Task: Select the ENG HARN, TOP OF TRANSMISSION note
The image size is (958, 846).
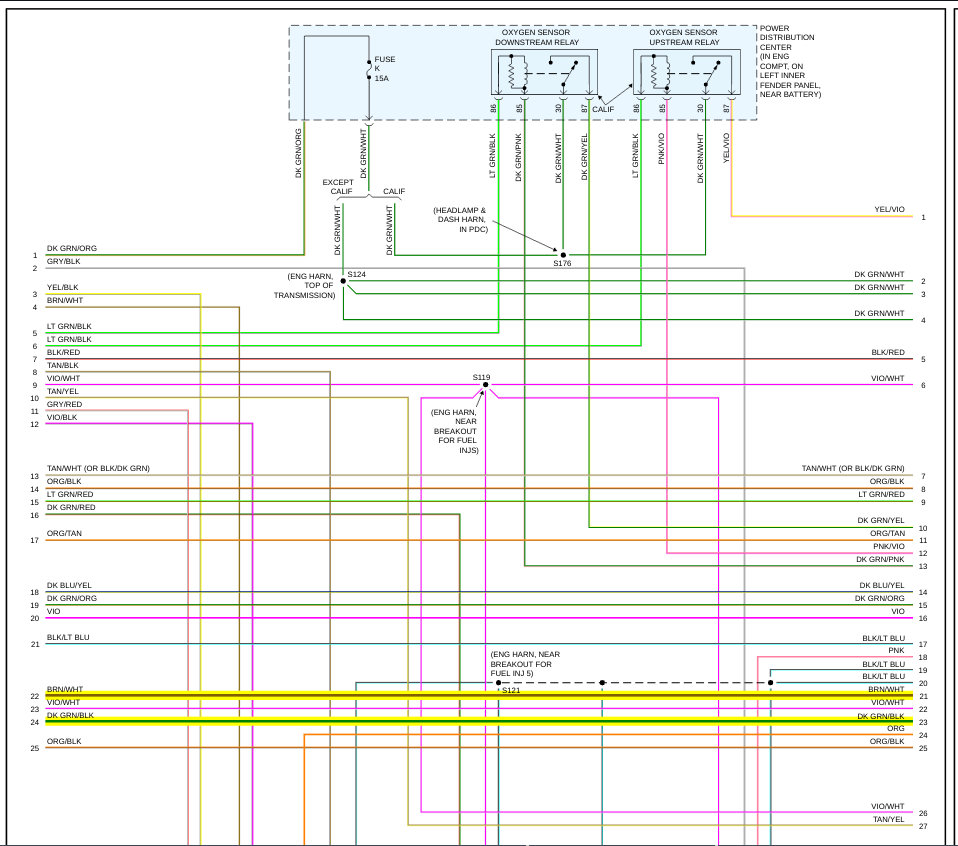Action: pos(305,286)
